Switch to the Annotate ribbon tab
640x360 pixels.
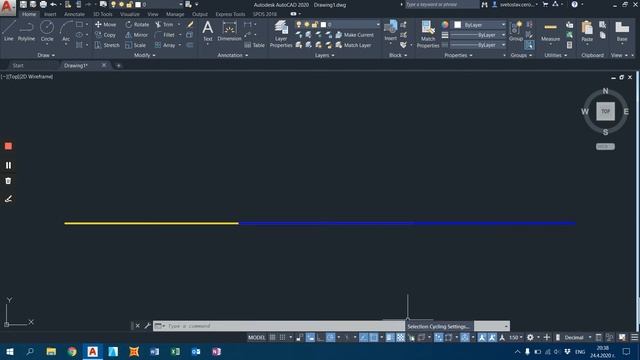tap(74, 14)
